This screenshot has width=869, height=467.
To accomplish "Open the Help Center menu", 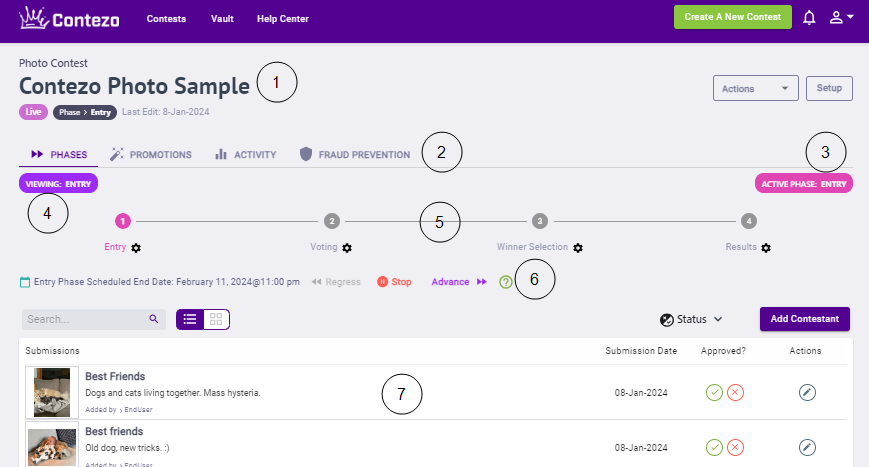I will (283, 19).
